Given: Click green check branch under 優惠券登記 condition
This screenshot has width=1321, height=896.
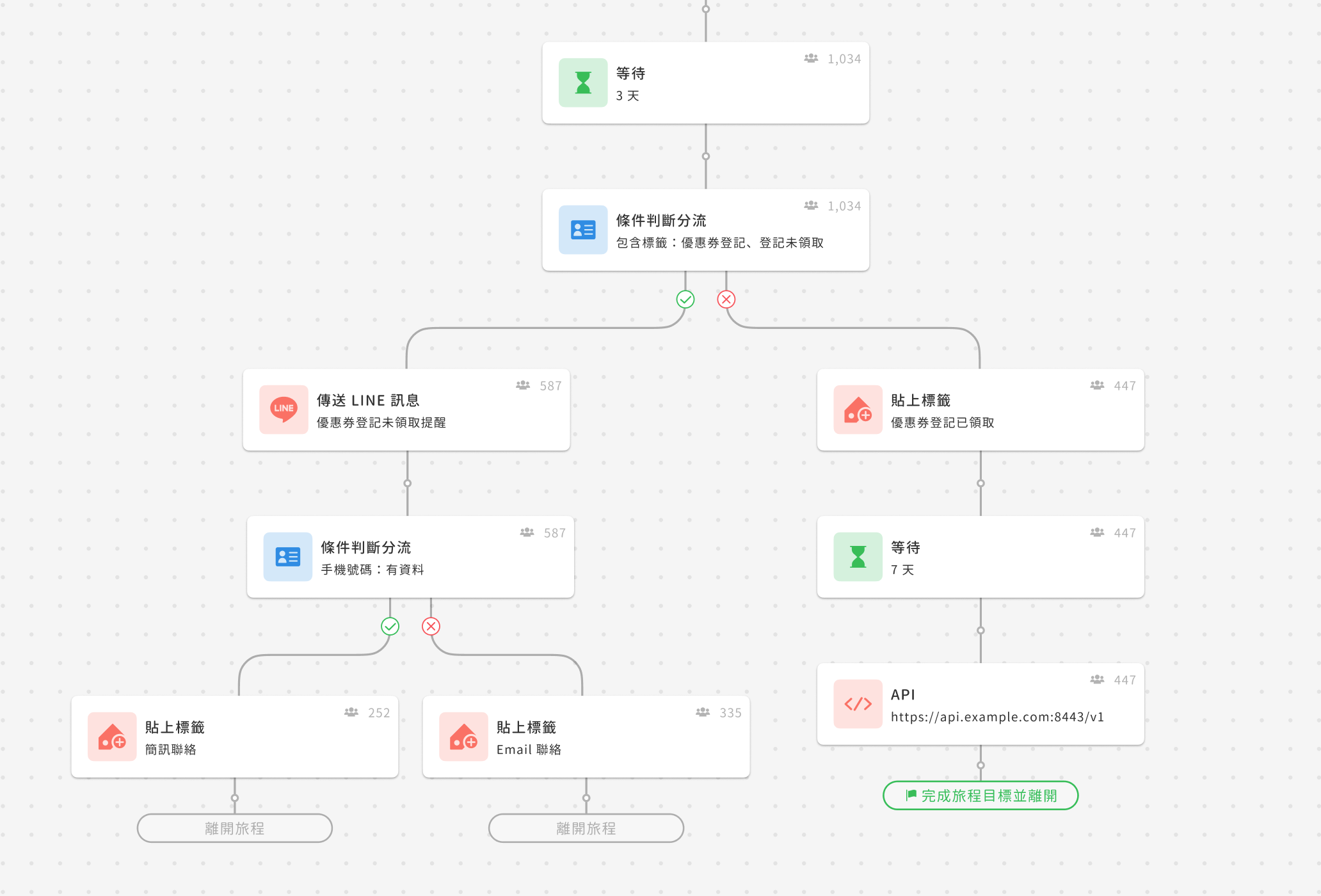Looking at the screenshot, I should pyautogui.click(x=685, y=299).
